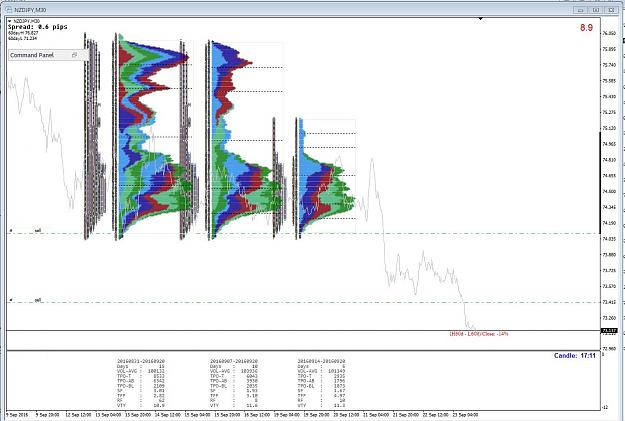625x421 pixels.
Task: Minimize the NZDJPY,M30 chart window
Action: (581, 10)
